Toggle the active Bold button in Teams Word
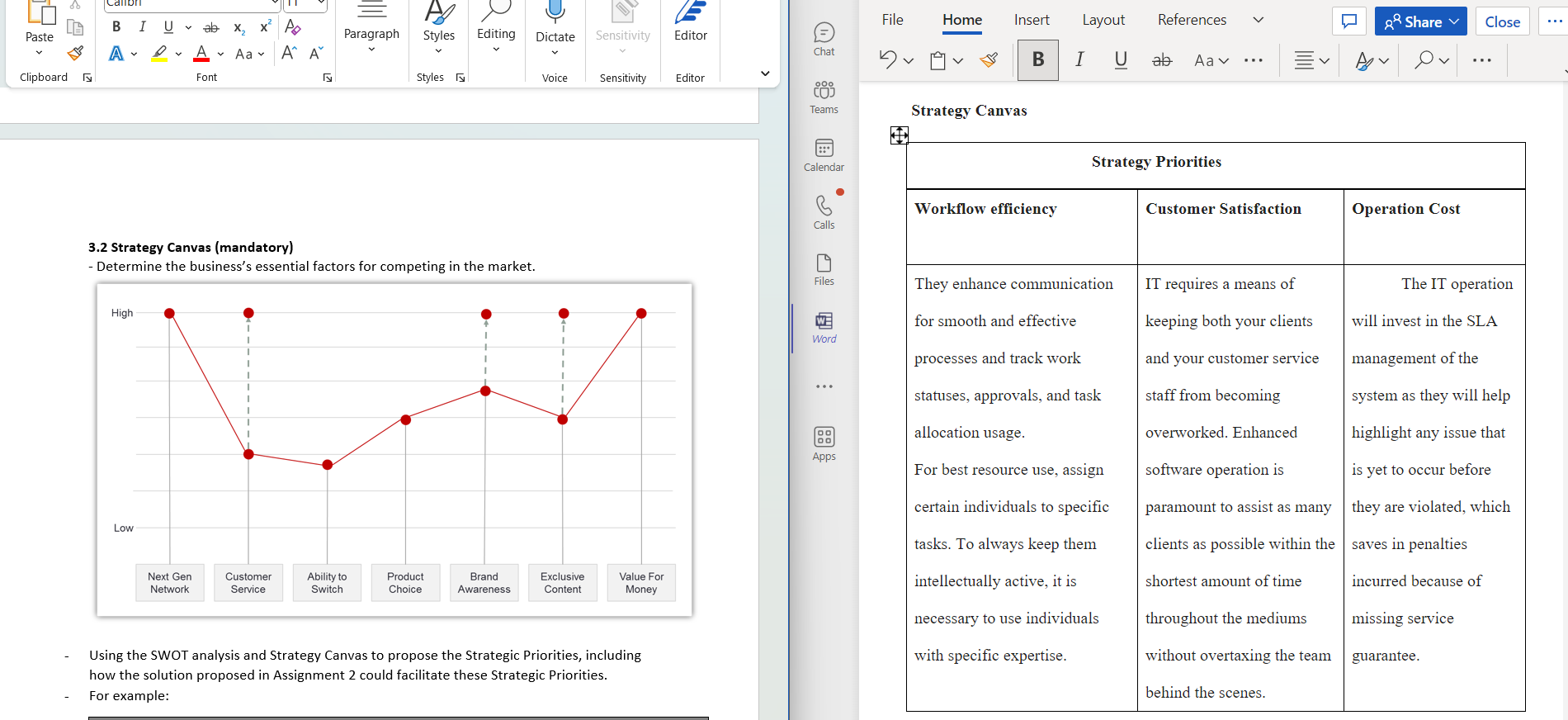The height and width of the screenshot is (720, 1568). point(1038,59)
